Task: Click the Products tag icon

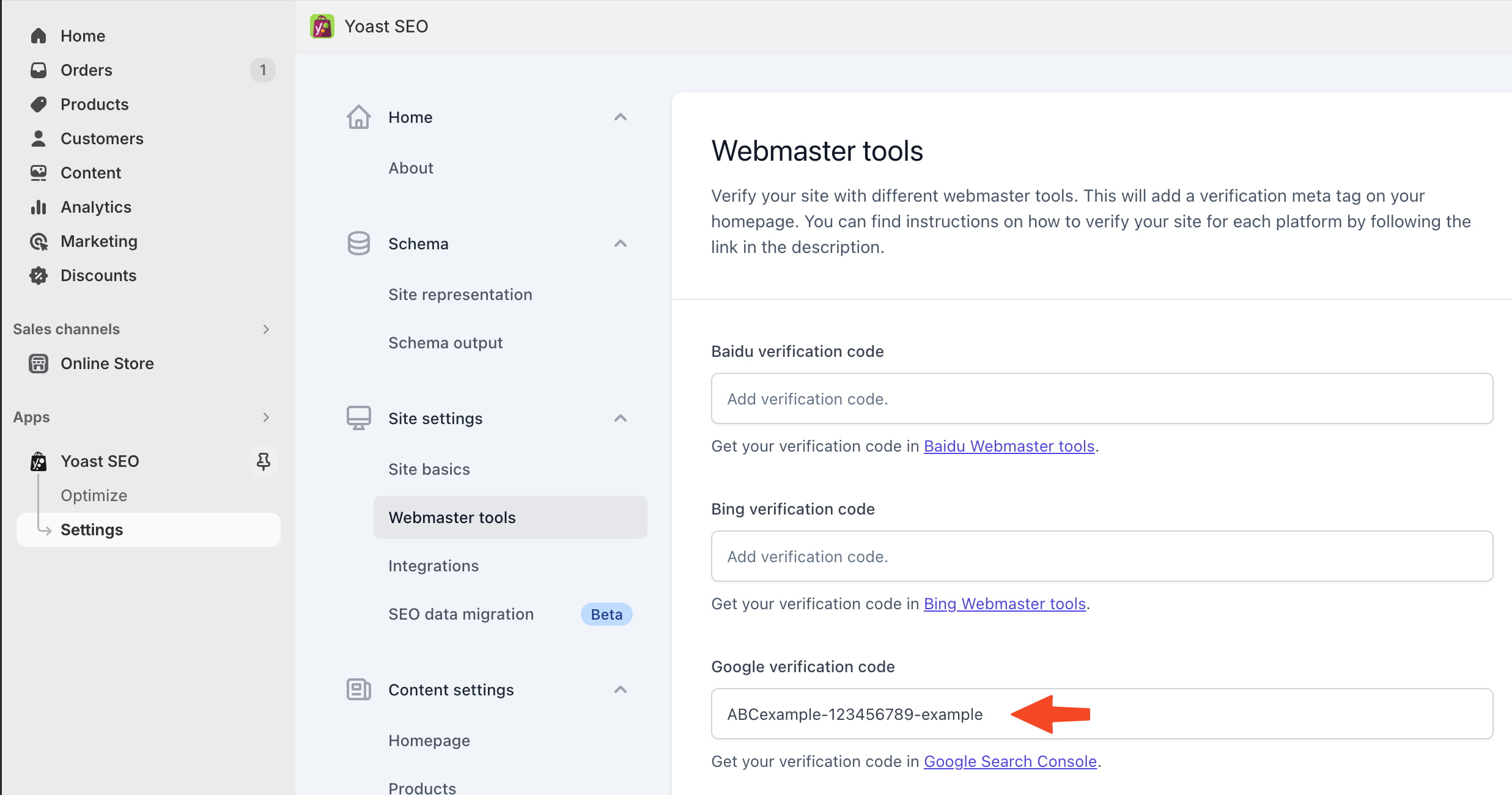Action: click(39, 104)
